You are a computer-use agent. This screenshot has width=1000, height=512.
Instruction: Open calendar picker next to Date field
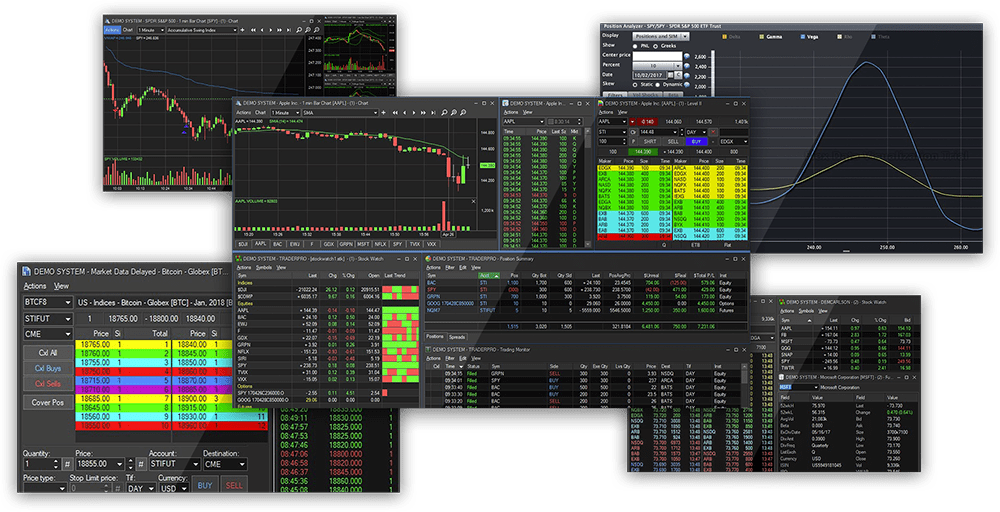(670, 75)
